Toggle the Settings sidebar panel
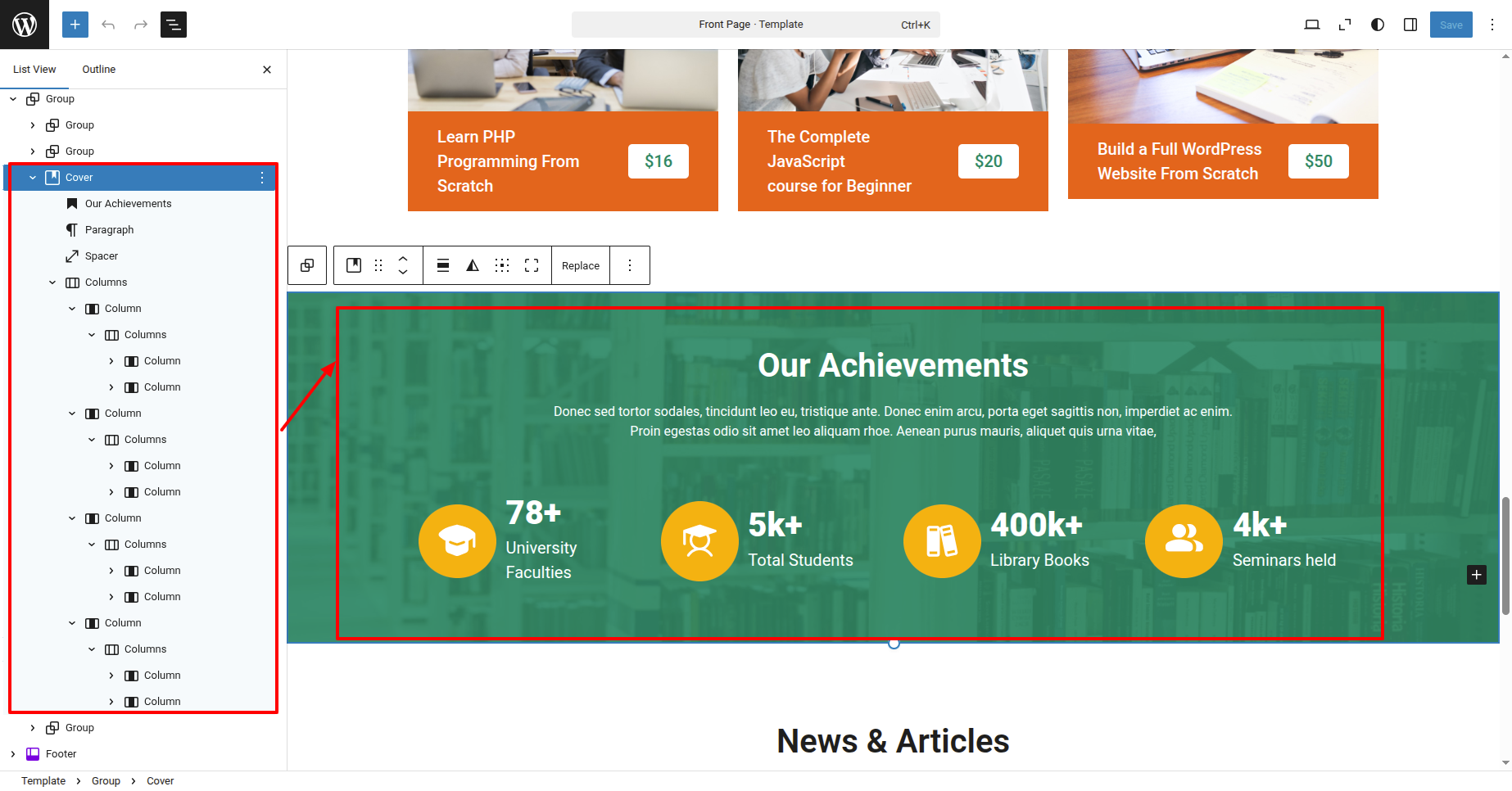 click(x=1410, y=25)
